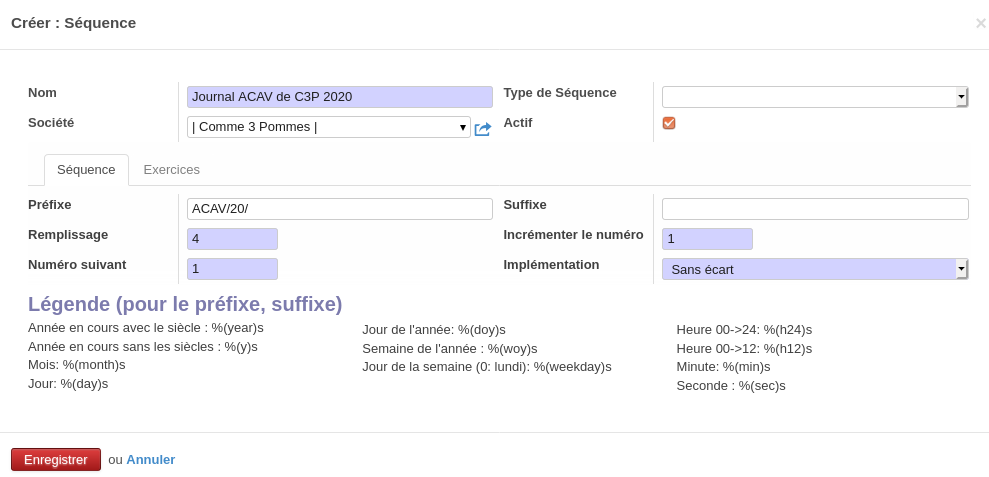Open the Société external link icon

click(482, 129)
